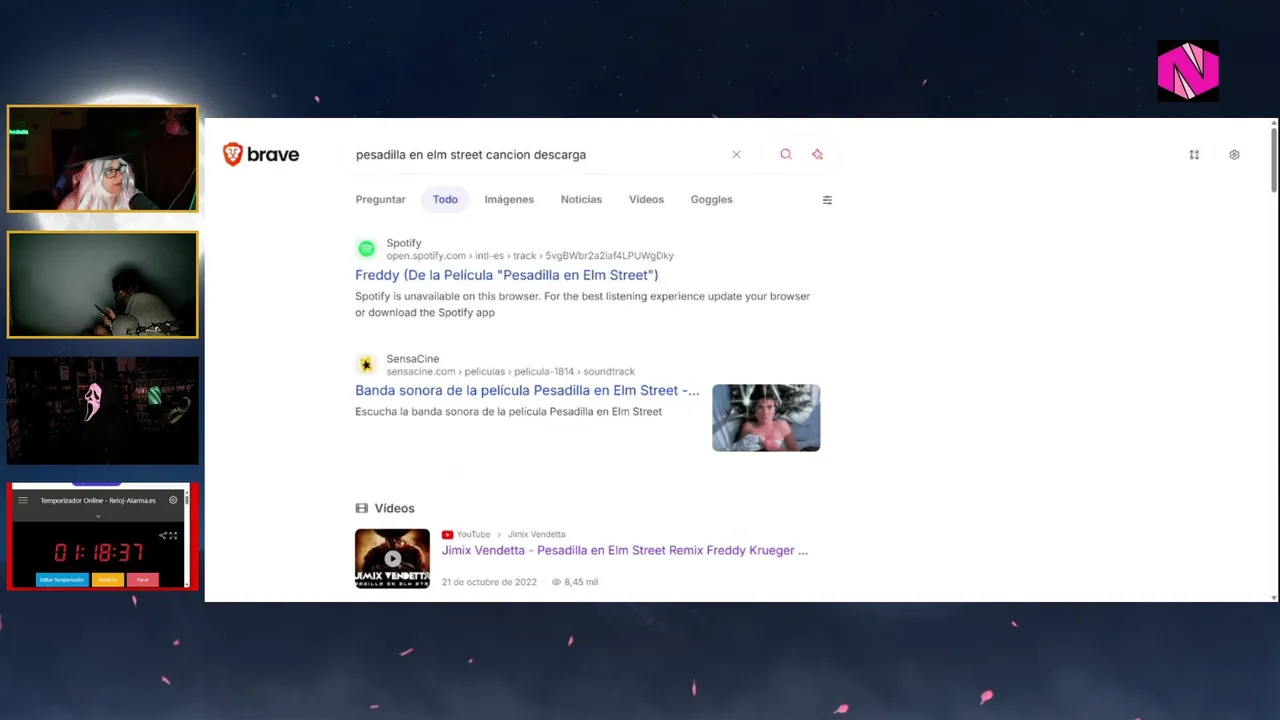Click the scrollbar down arrow of the page
This screenshot has height=720, width=1280.
[x=1274, y=597]
